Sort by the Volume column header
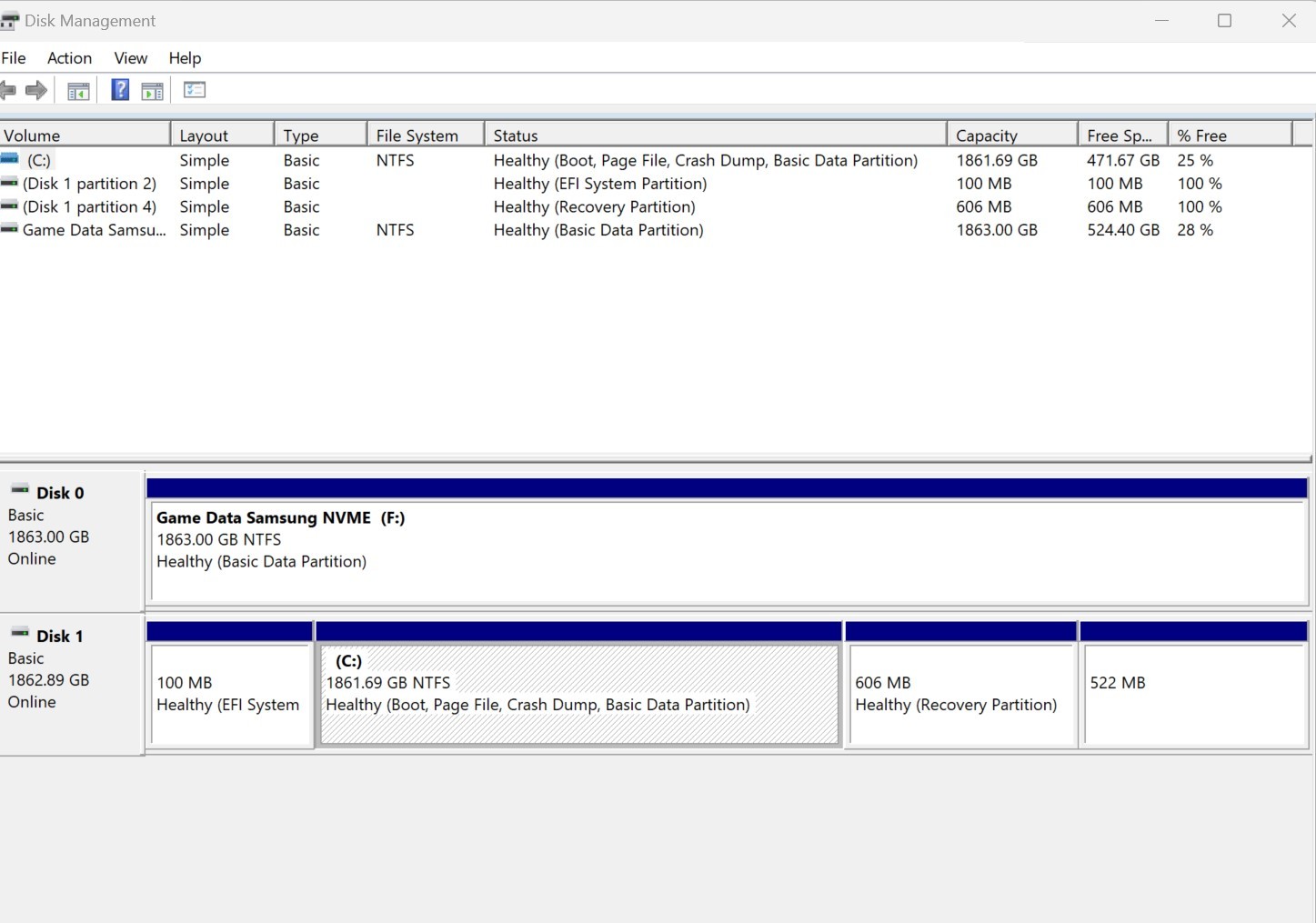Image resolution: width=1316 pixels, height=923 pixels. 85,135
